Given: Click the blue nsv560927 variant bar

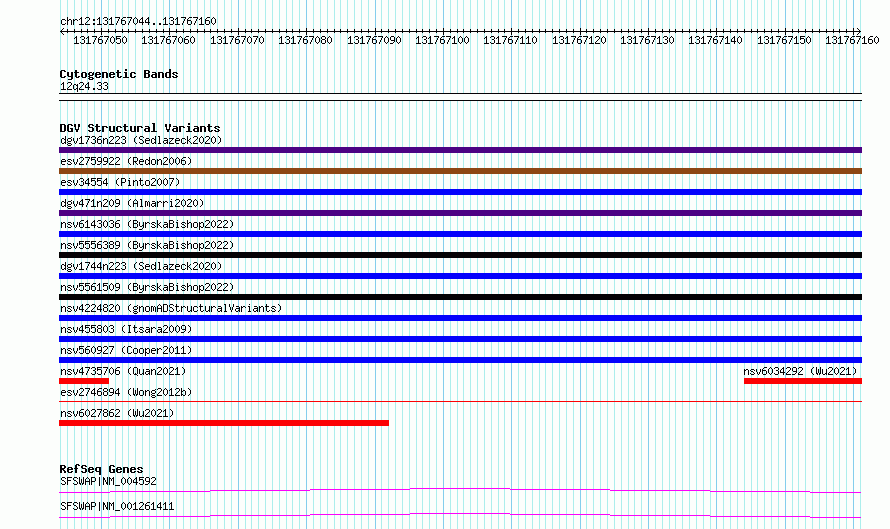Looking at the screenshot, I should coord(460,360).
